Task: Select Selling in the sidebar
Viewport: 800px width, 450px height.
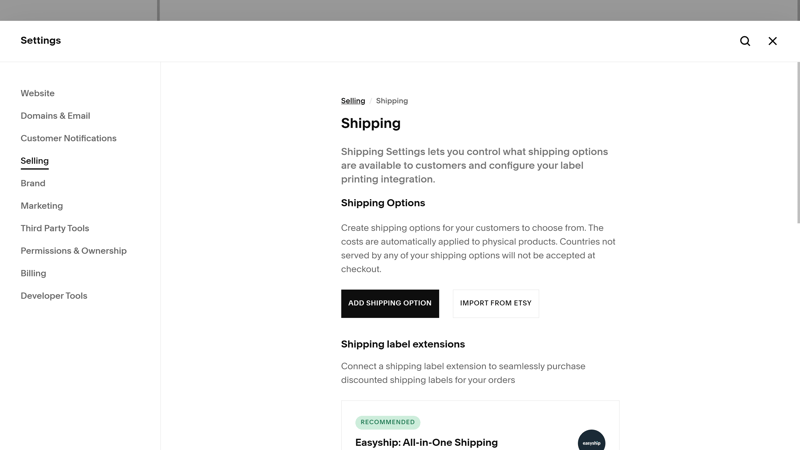Action: [x=34, y=161]
